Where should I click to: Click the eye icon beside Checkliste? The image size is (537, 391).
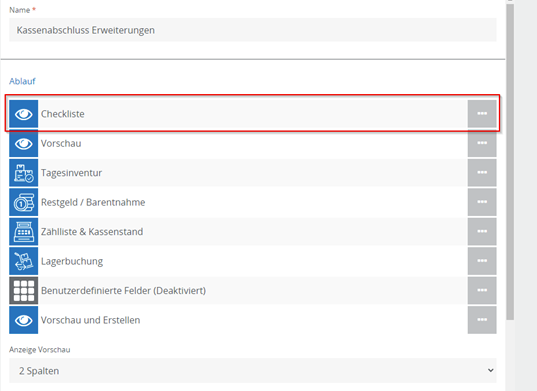[x=24, y=114]
